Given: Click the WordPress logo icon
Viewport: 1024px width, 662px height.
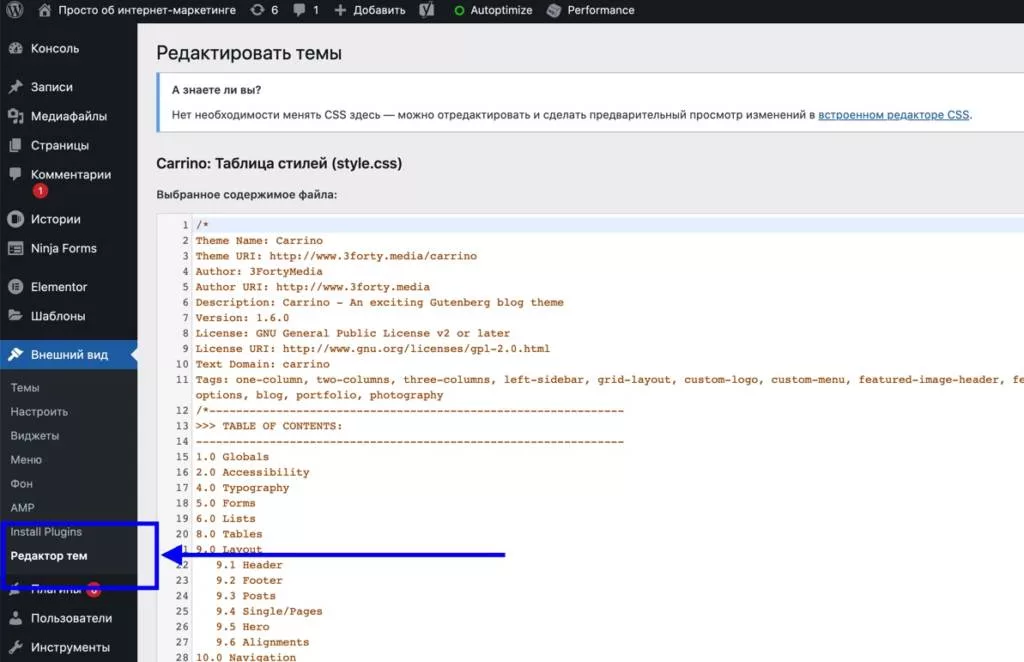Looking at the screenshot, I should [14, 10].
